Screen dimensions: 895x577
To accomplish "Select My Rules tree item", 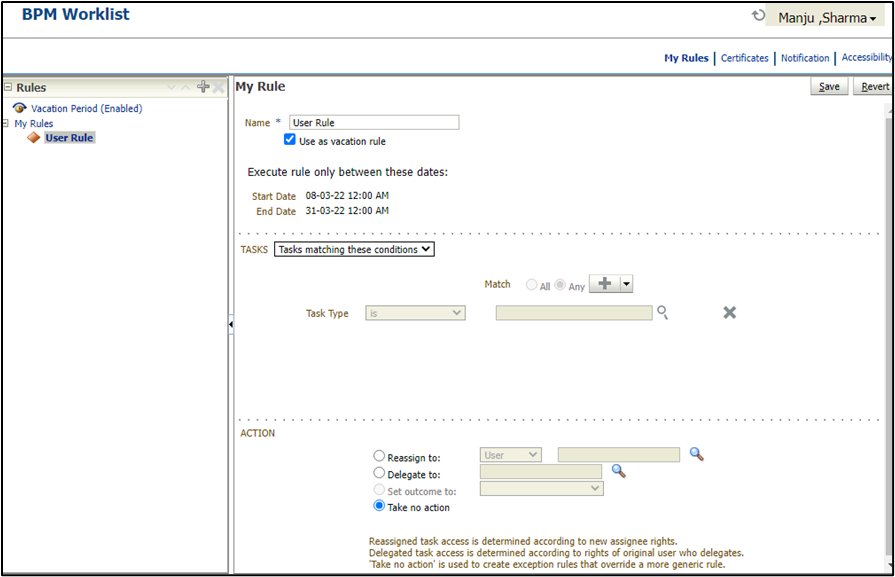I will (34, 123).
